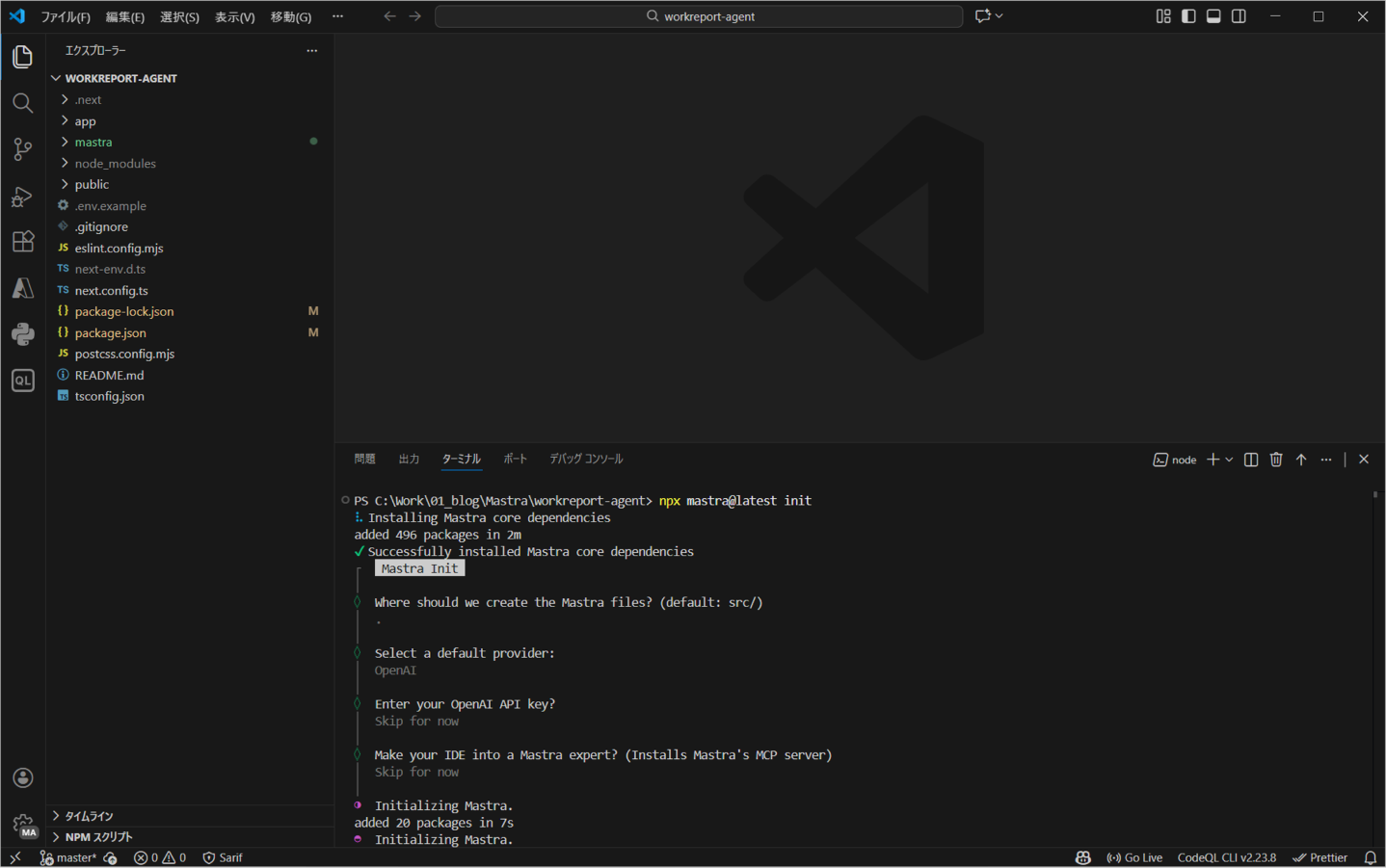
Task: Expand the mastra folder
Action: (93, 142)
